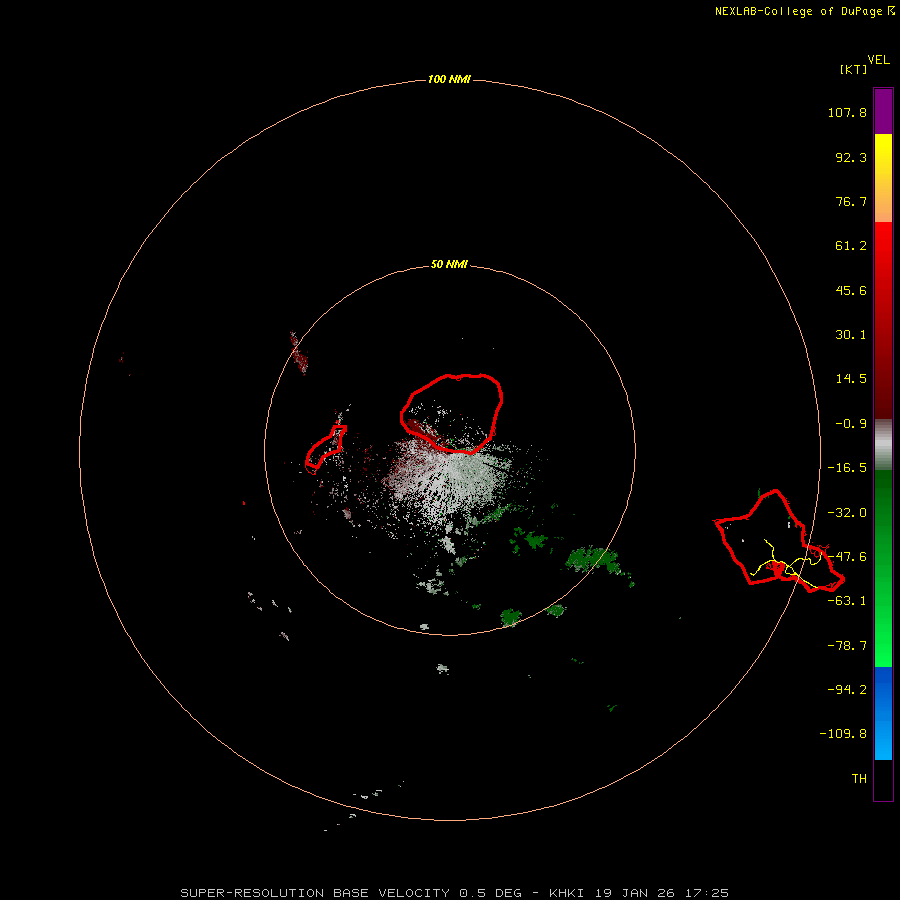The image size is (900, 900).
Task: Pick the blue segment of the velocity scale
Action: coord(883,713)
